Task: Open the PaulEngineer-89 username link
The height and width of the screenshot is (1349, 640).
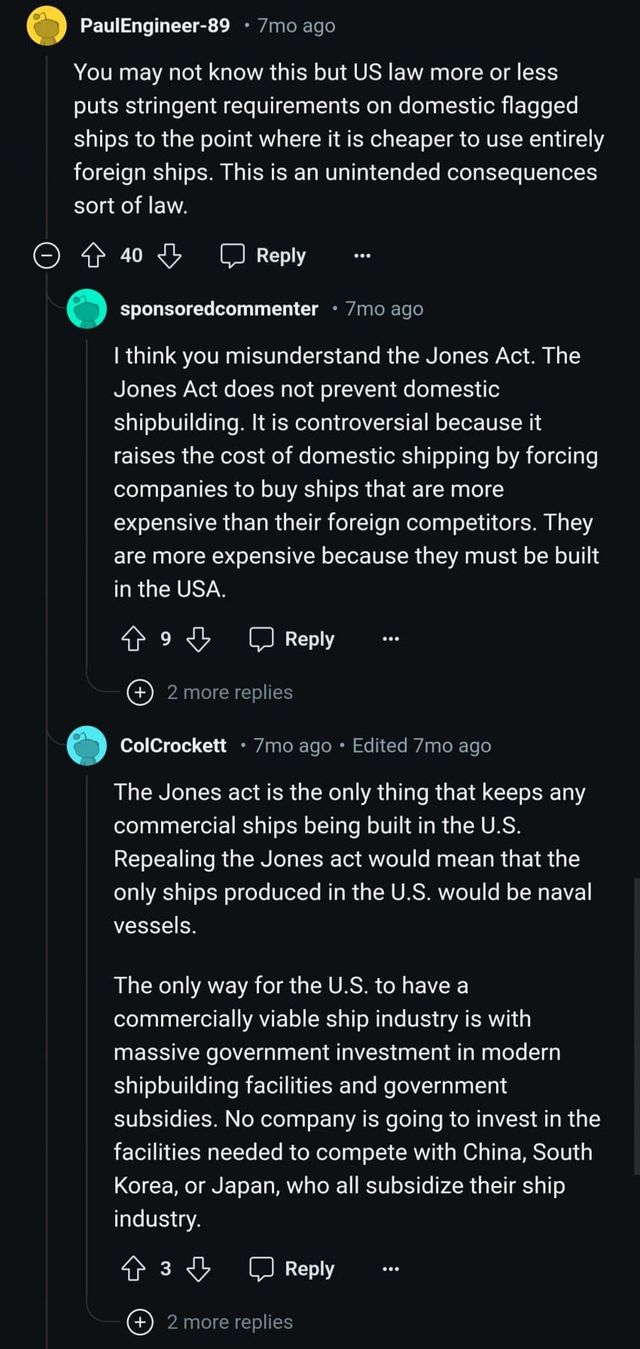Action: tap(155, 26)
